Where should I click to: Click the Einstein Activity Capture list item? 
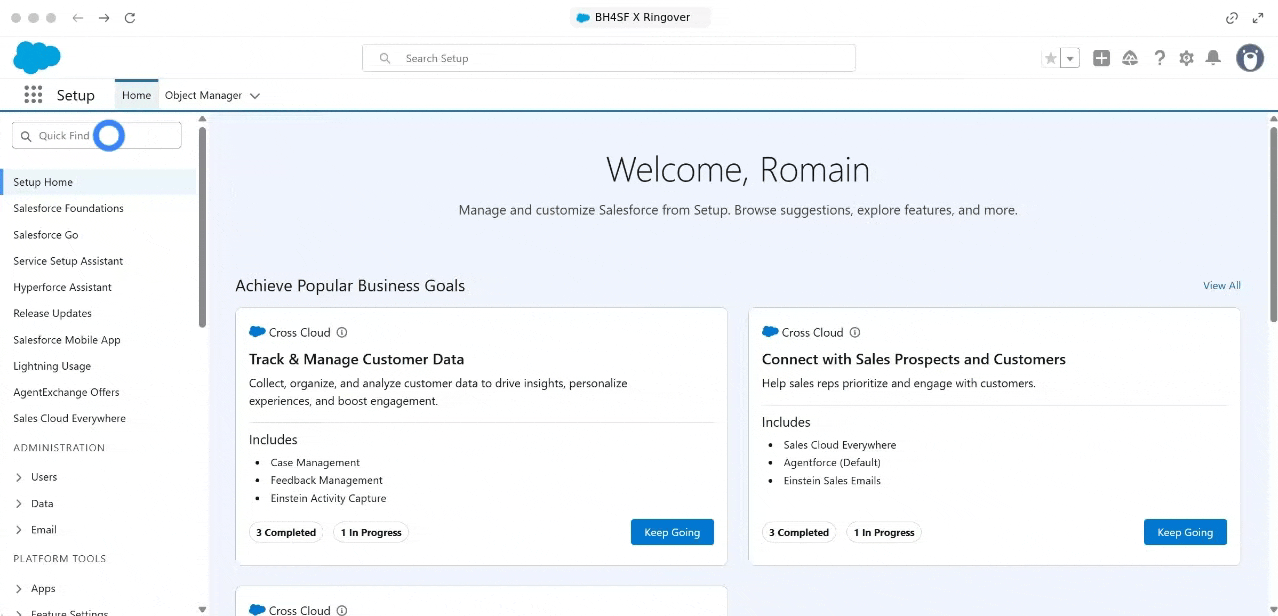(x=328, y=498)
